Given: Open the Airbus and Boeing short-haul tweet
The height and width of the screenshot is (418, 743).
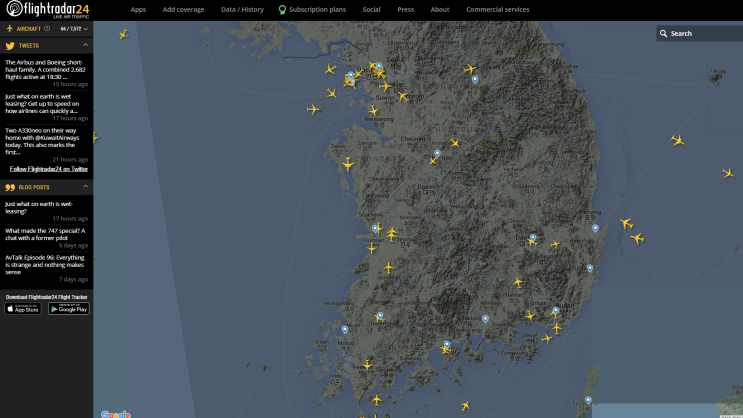Looking at the screenshot, I should pyautogui.click(x=45, y=70).
